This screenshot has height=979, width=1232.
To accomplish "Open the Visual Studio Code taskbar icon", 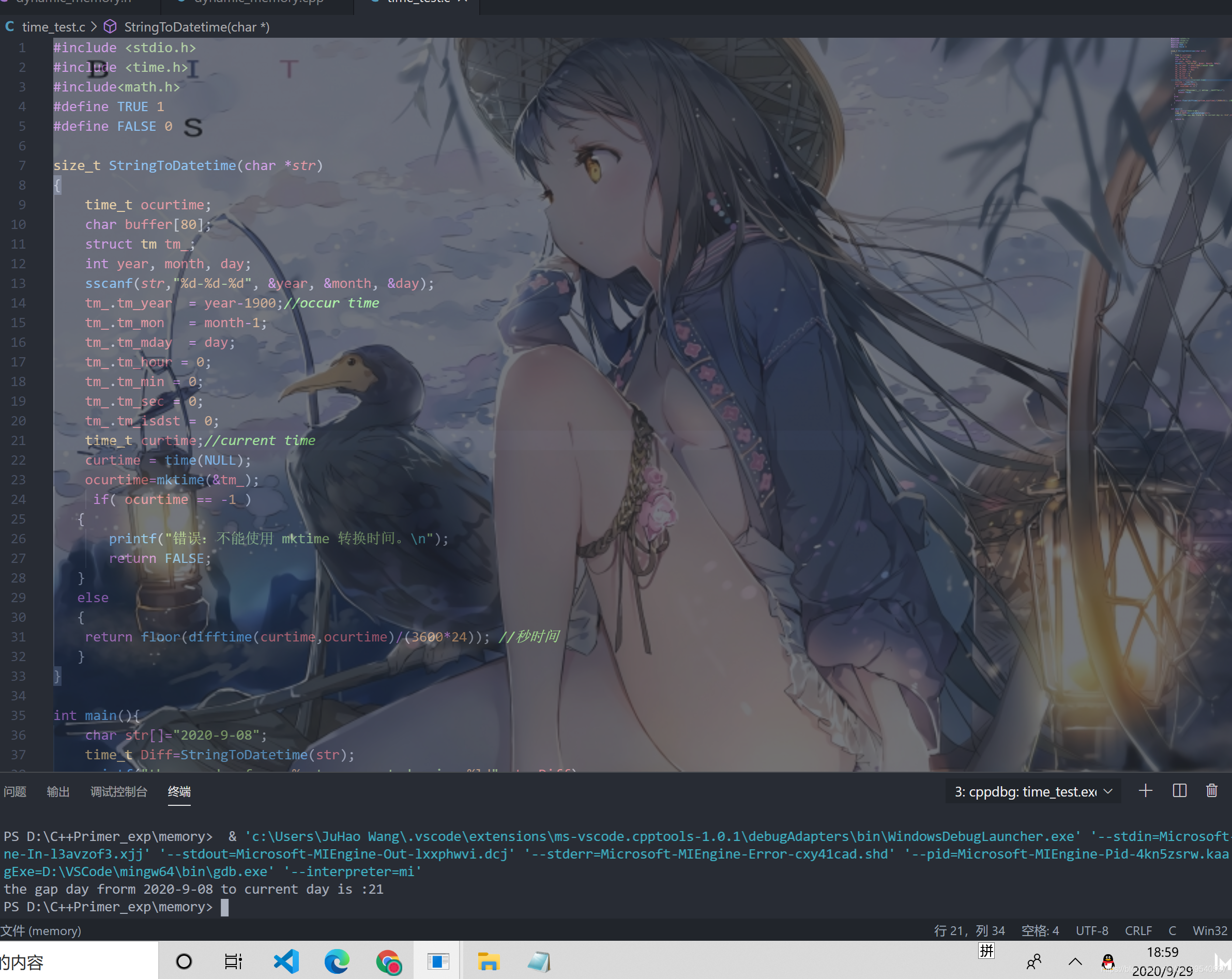I will 286,962.
